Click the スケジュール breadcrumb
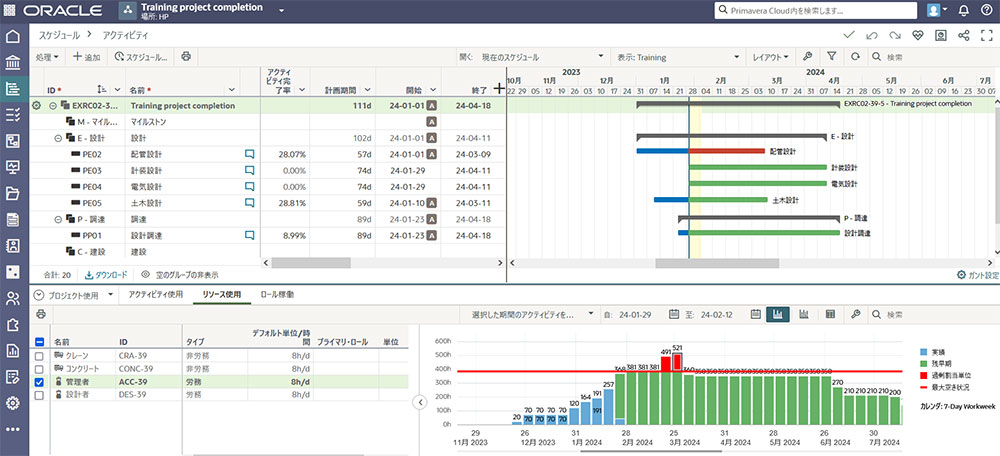 [x=59, y=36]
